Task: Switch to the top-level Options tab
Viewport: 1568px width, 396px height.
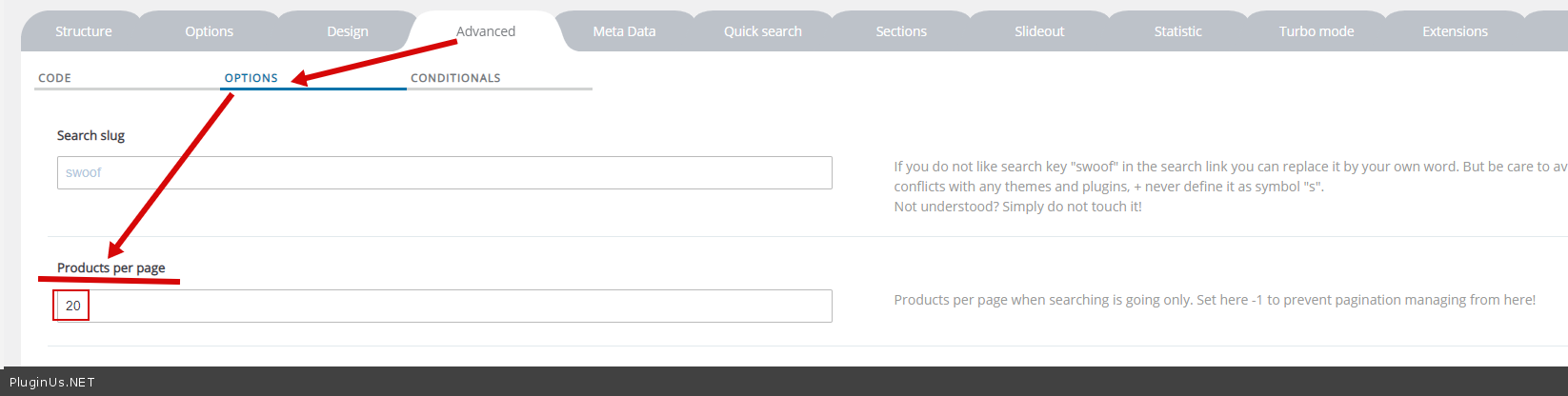Action: 209,31
